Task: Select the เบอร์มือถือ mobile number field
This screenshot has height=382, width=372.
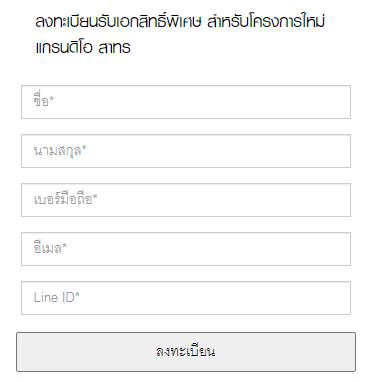Action: [x=186, y=200]
